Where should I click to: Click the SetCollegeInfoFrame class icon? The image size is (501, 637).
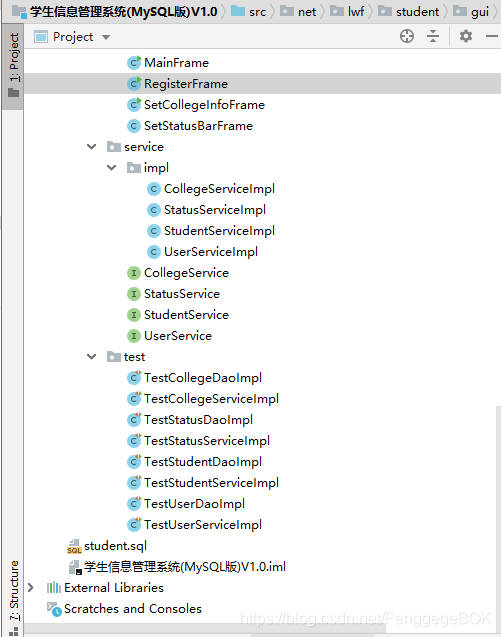(x=134, y=105)
